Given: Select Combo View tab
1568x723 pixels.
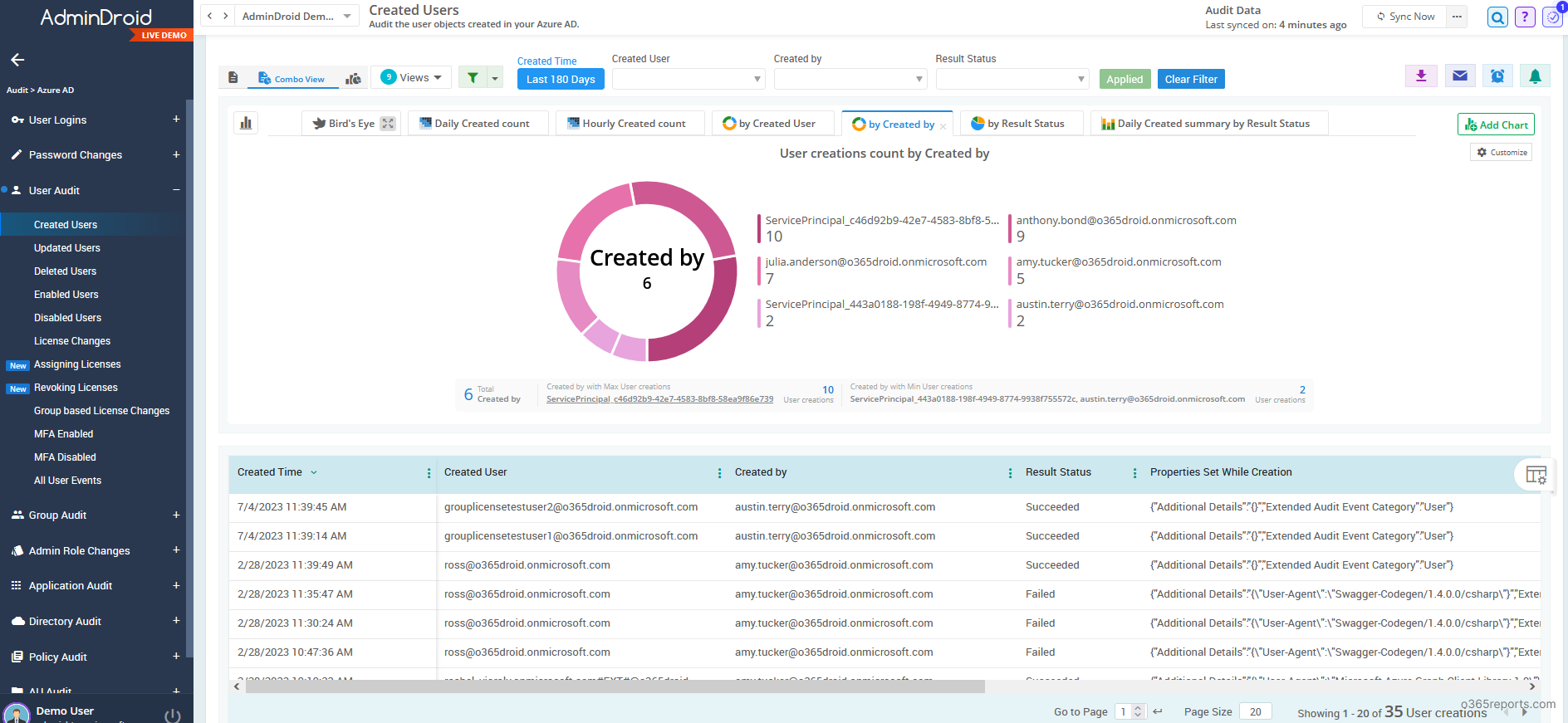Looking at the screenshot, I should tap(292, 79).
